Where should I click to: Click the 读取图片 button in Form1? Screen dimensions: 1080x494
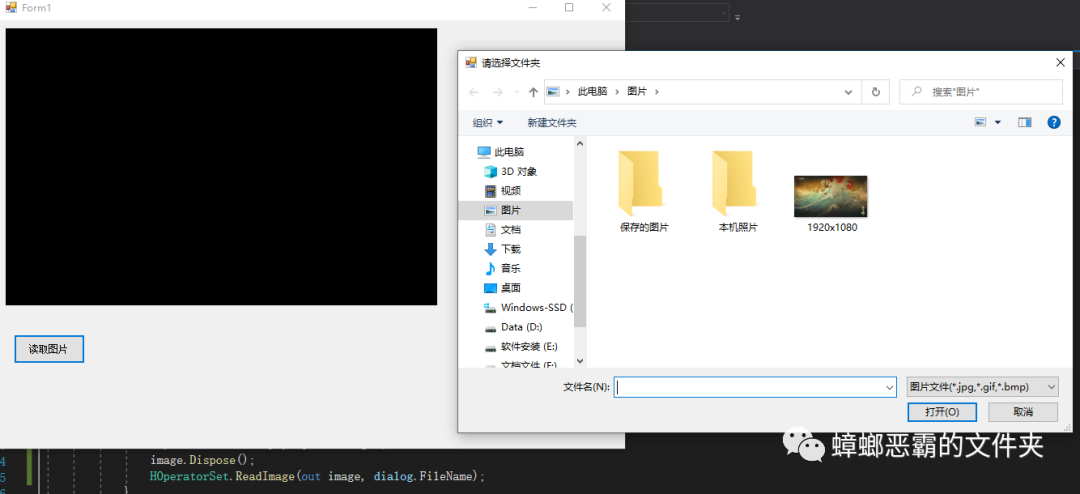[x=49, y=349]
